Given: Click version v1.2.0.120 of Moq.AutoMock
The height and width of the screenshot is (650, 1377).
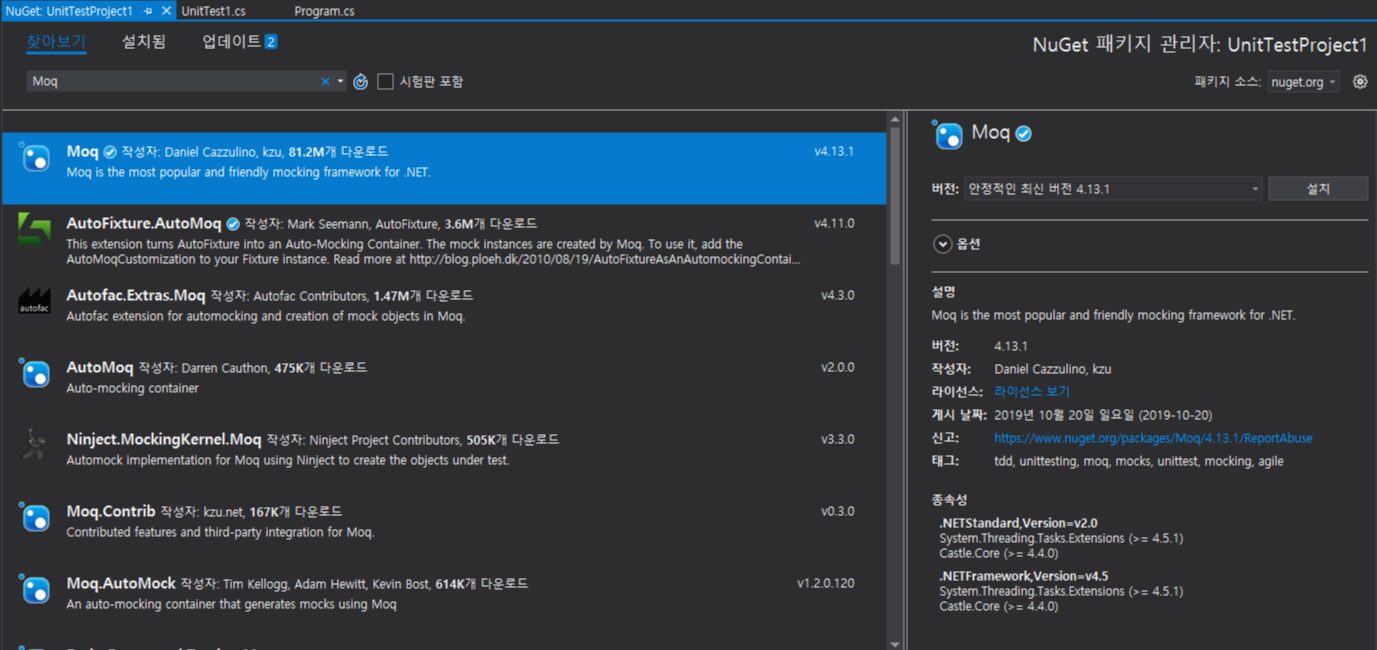Looking at the screenshot, I should tap(826, 584).
